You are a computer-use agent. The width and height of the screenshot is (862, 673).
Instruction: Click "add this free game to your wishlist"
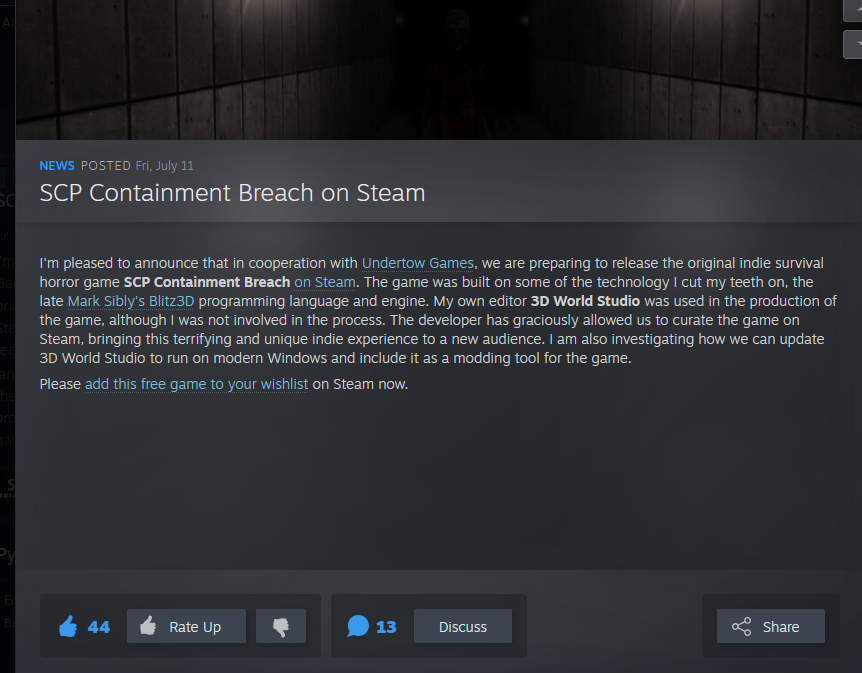tap(196, 384)
